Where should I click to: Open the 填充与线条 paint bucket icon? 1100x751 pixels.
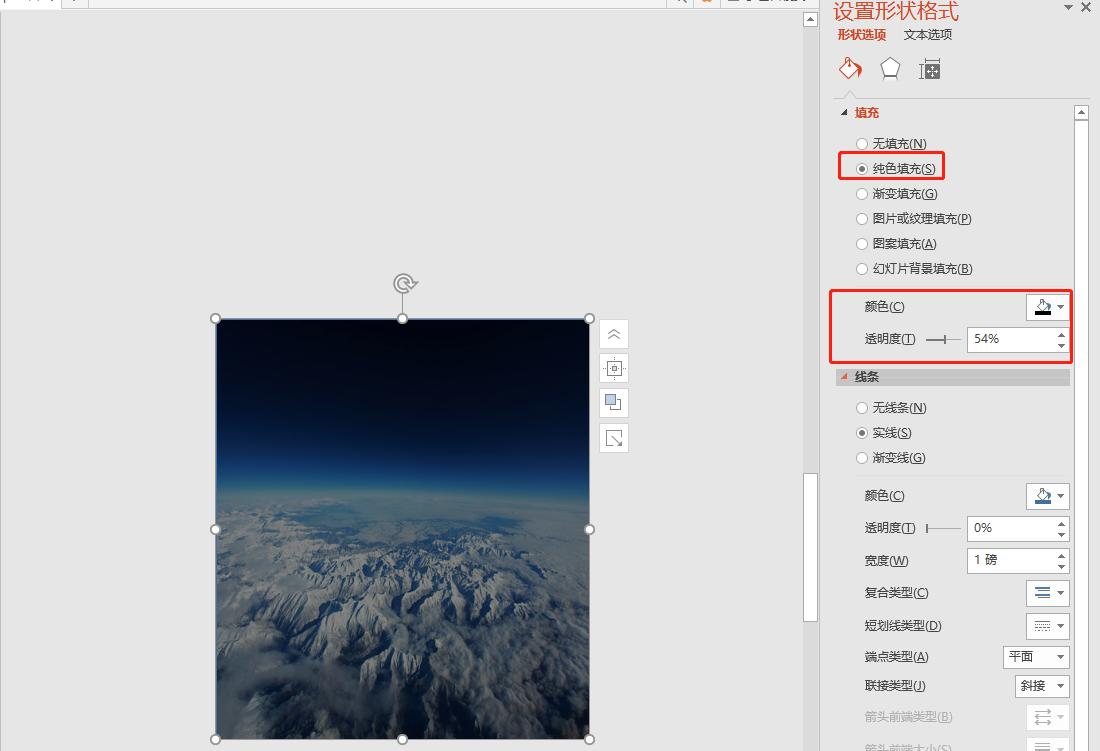(x=849, y=68)
